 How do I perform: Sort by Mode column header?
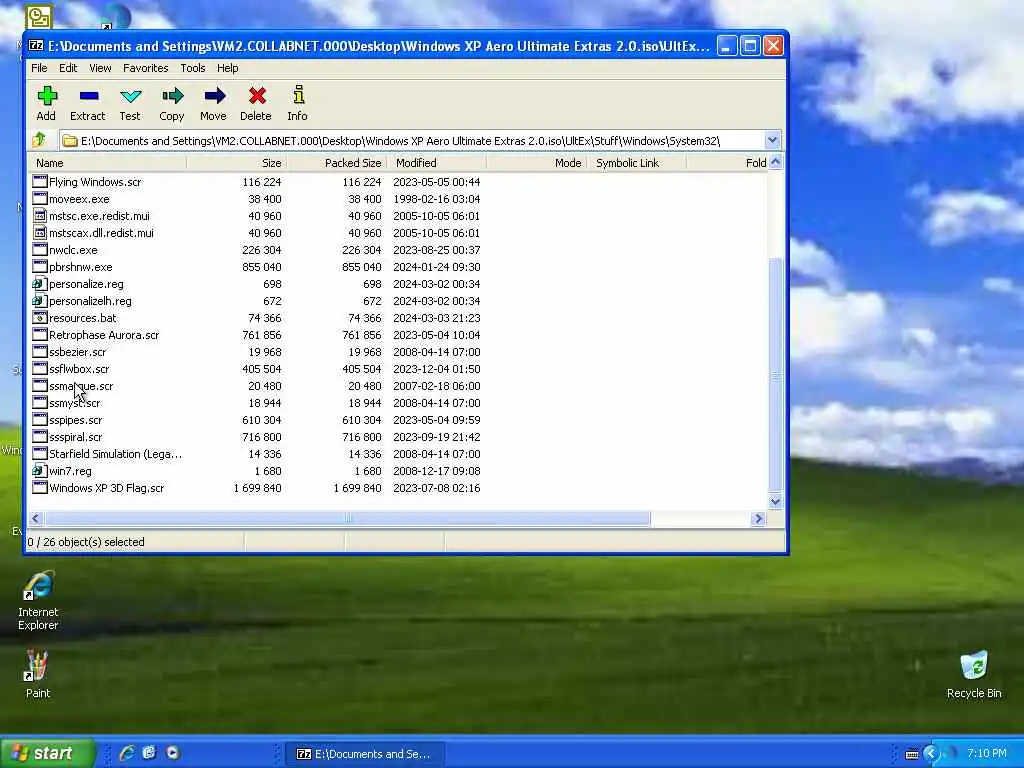[x=536, y=163]
